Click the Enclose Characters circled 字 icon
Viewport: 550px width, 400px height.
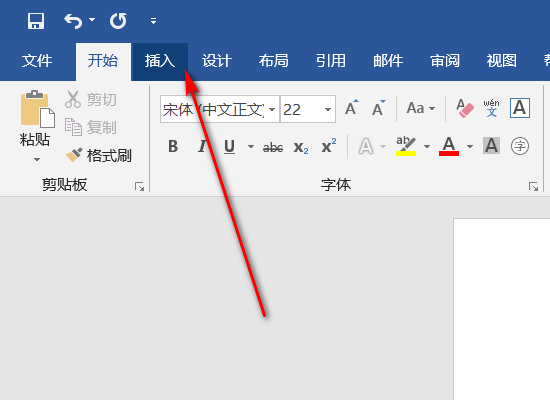point(520,146)
